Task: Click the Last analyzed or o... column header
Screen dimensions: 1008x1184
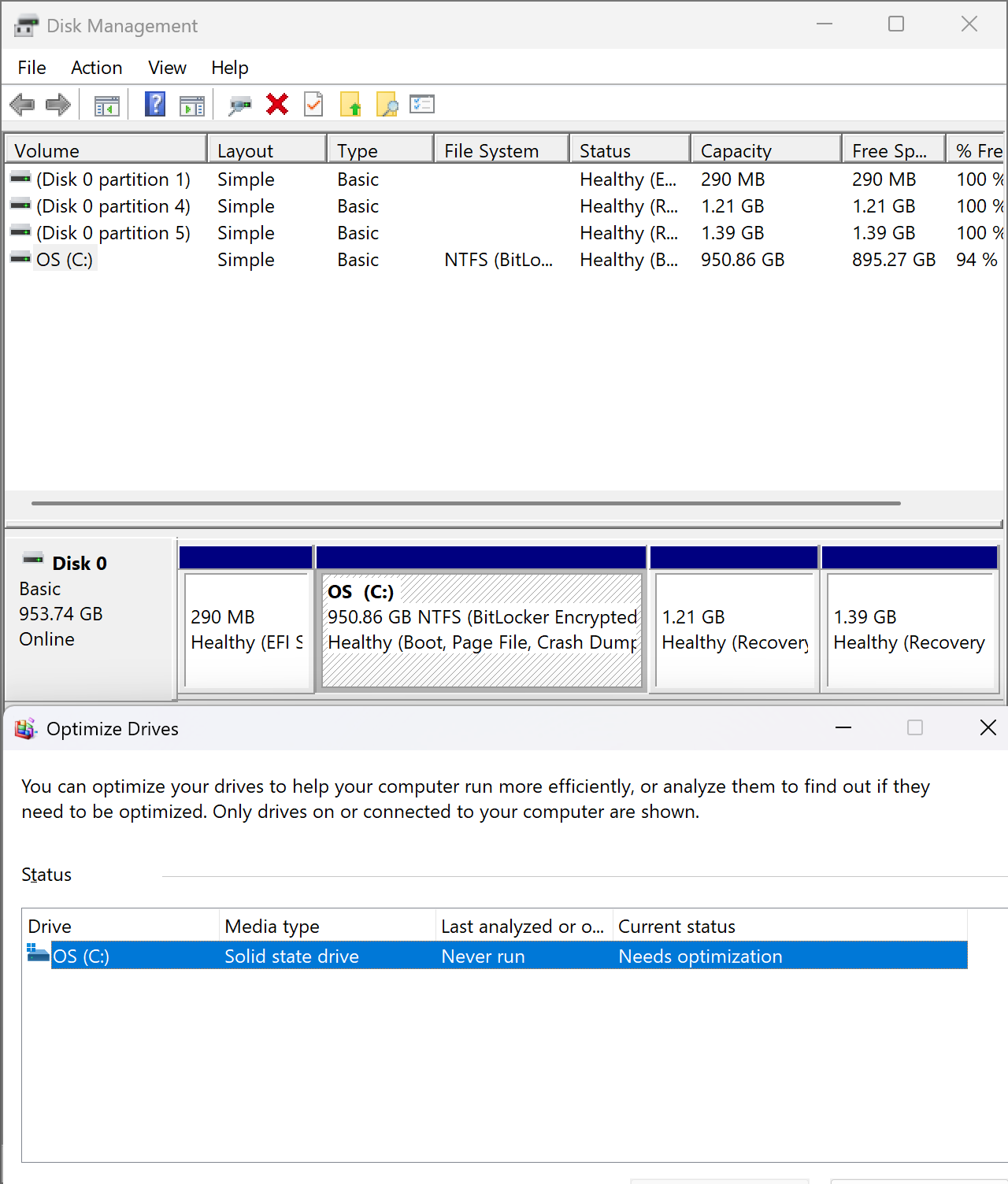Action: click(524, 926)
